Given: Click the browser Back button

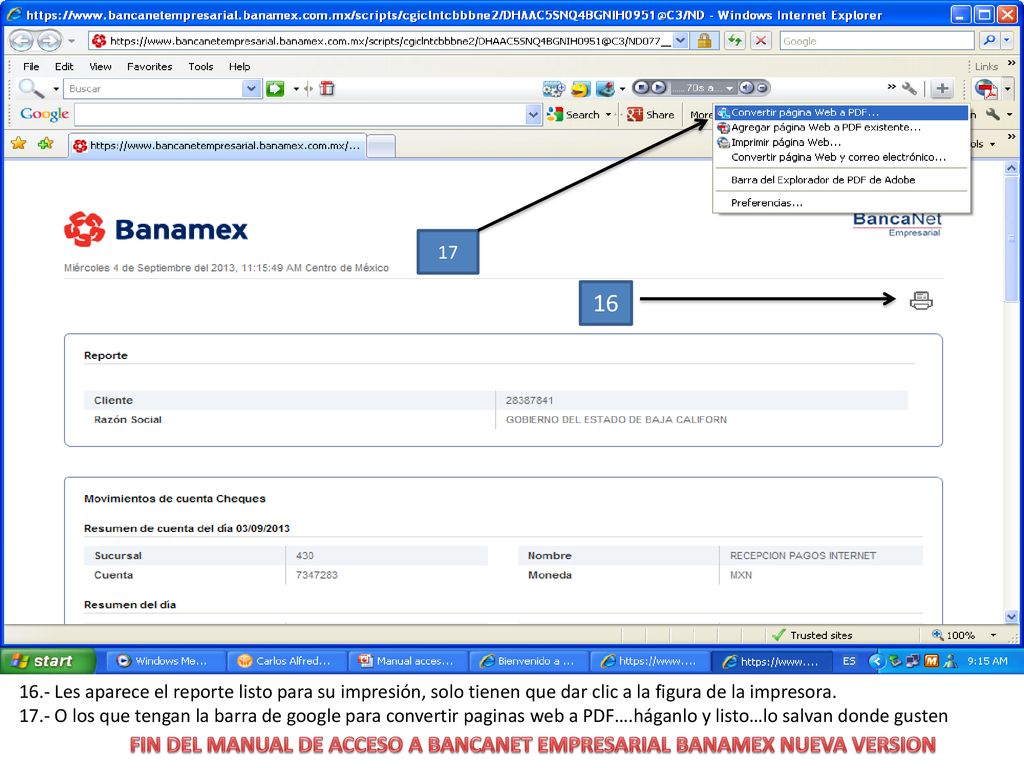Looking at the screenshot, I should point(21,41).
